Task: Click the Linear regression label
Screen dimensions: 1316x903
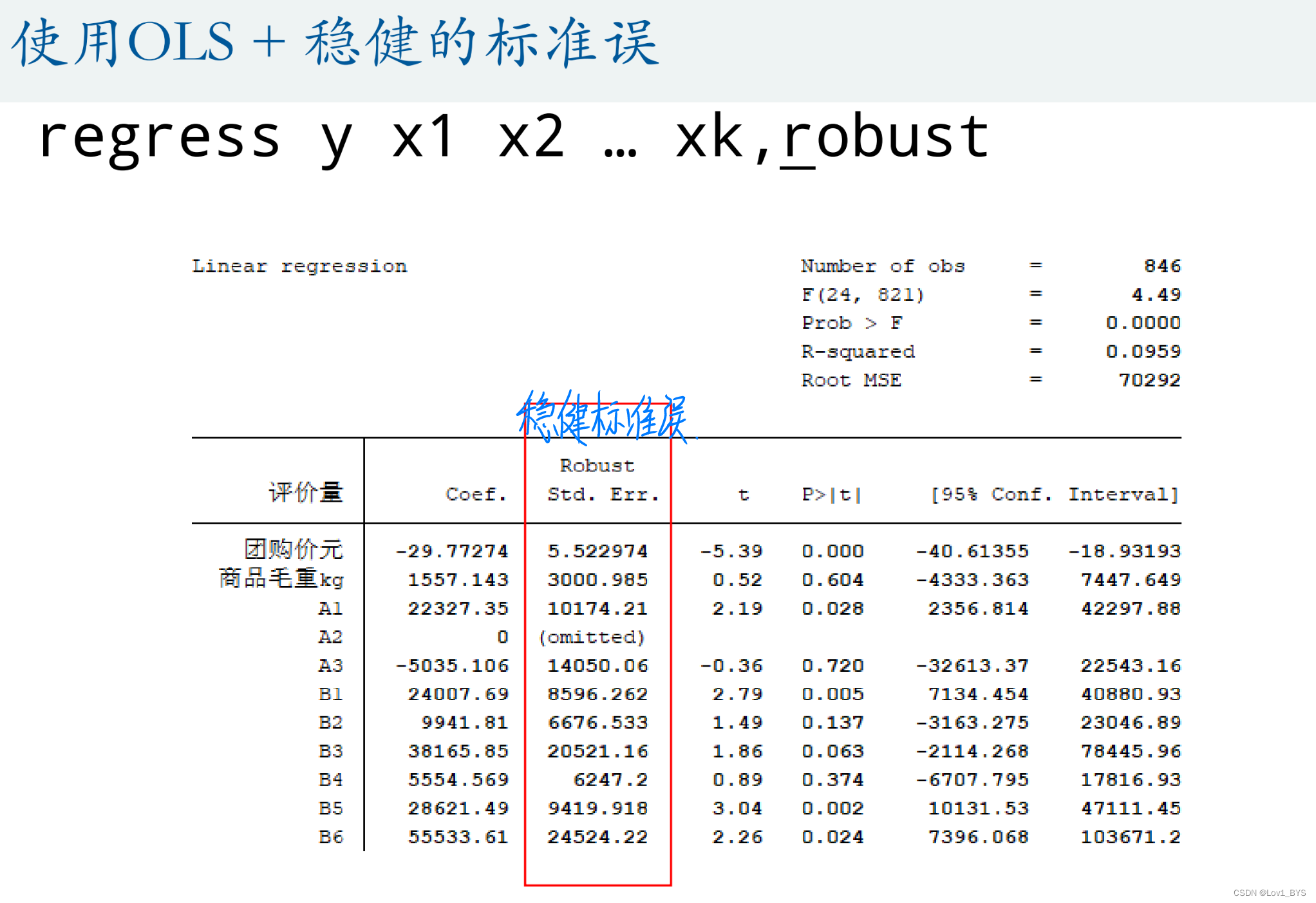Action: tap(299, 266)
